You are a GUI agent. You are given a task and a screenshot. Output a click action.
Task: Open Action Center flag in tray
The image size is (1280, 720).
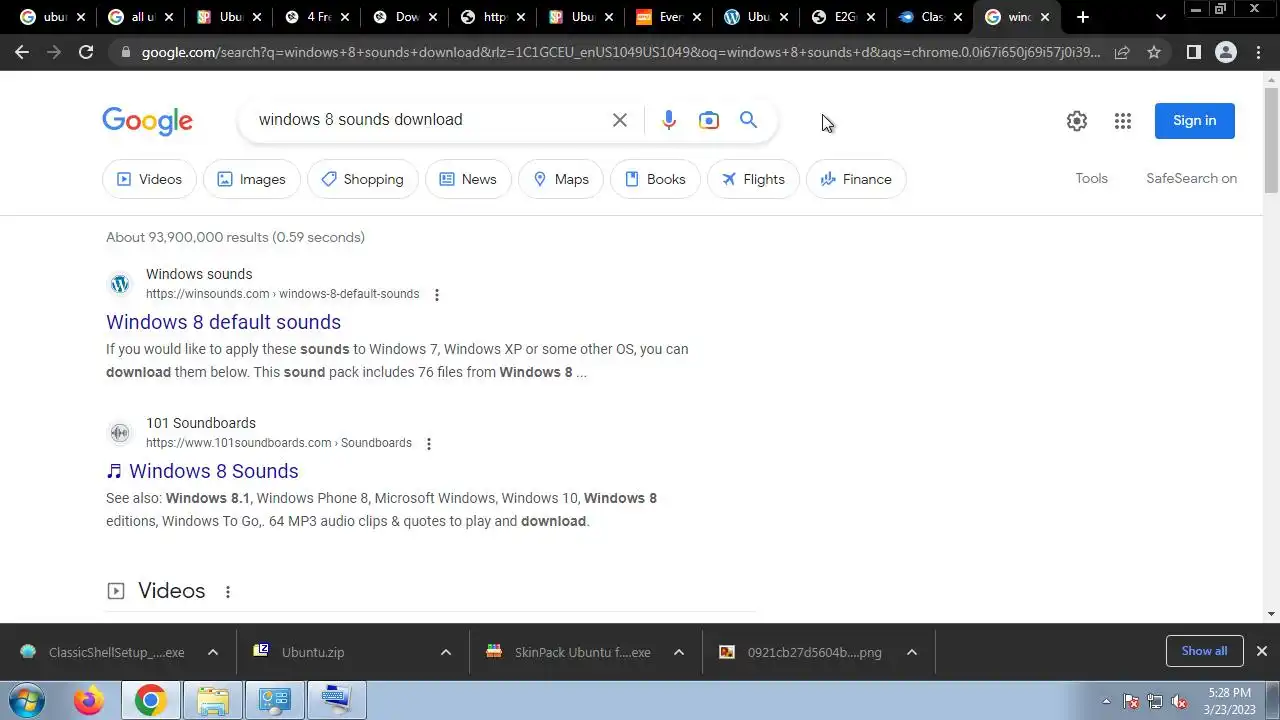click(x=1131, y=701)
